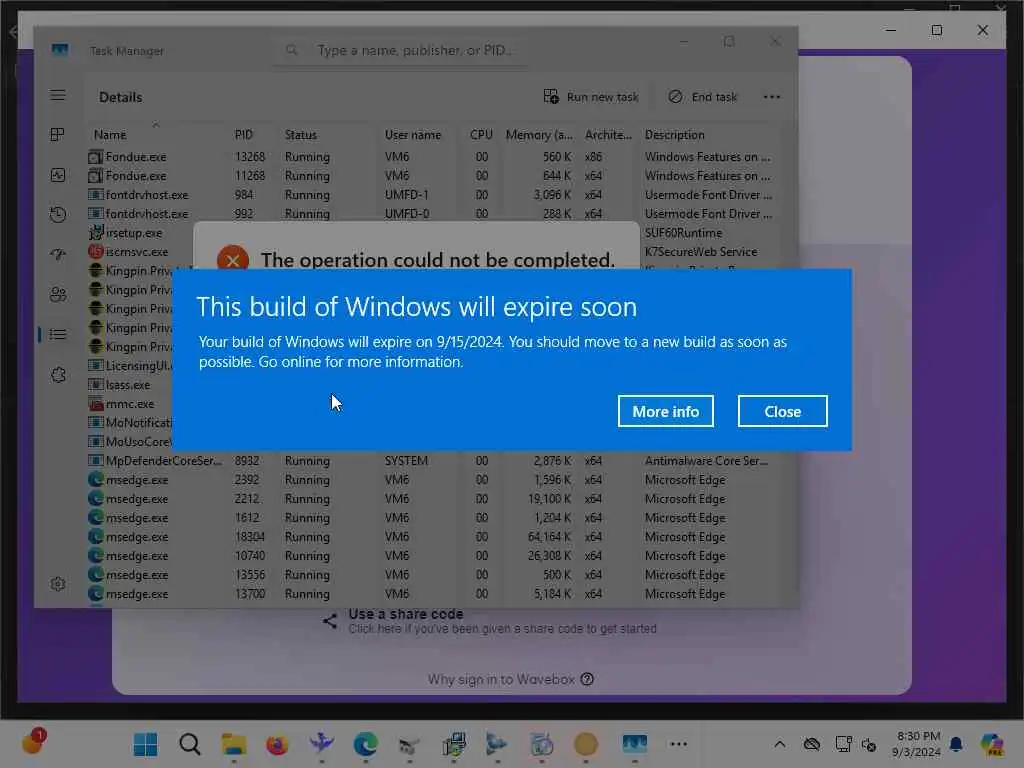Select fontdrvhost.exe row with PID 984

point(431,195)
